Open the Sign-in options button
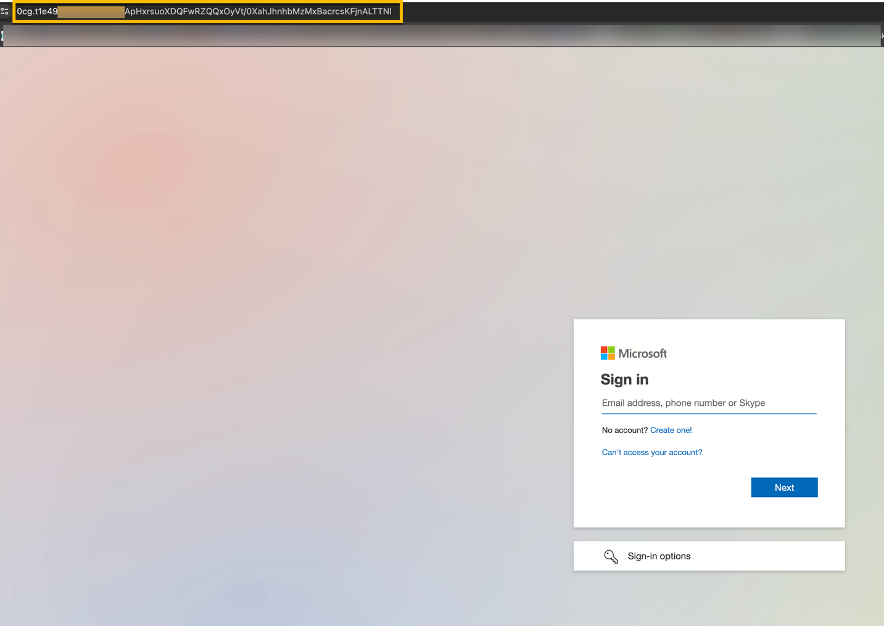 (708, 556)
